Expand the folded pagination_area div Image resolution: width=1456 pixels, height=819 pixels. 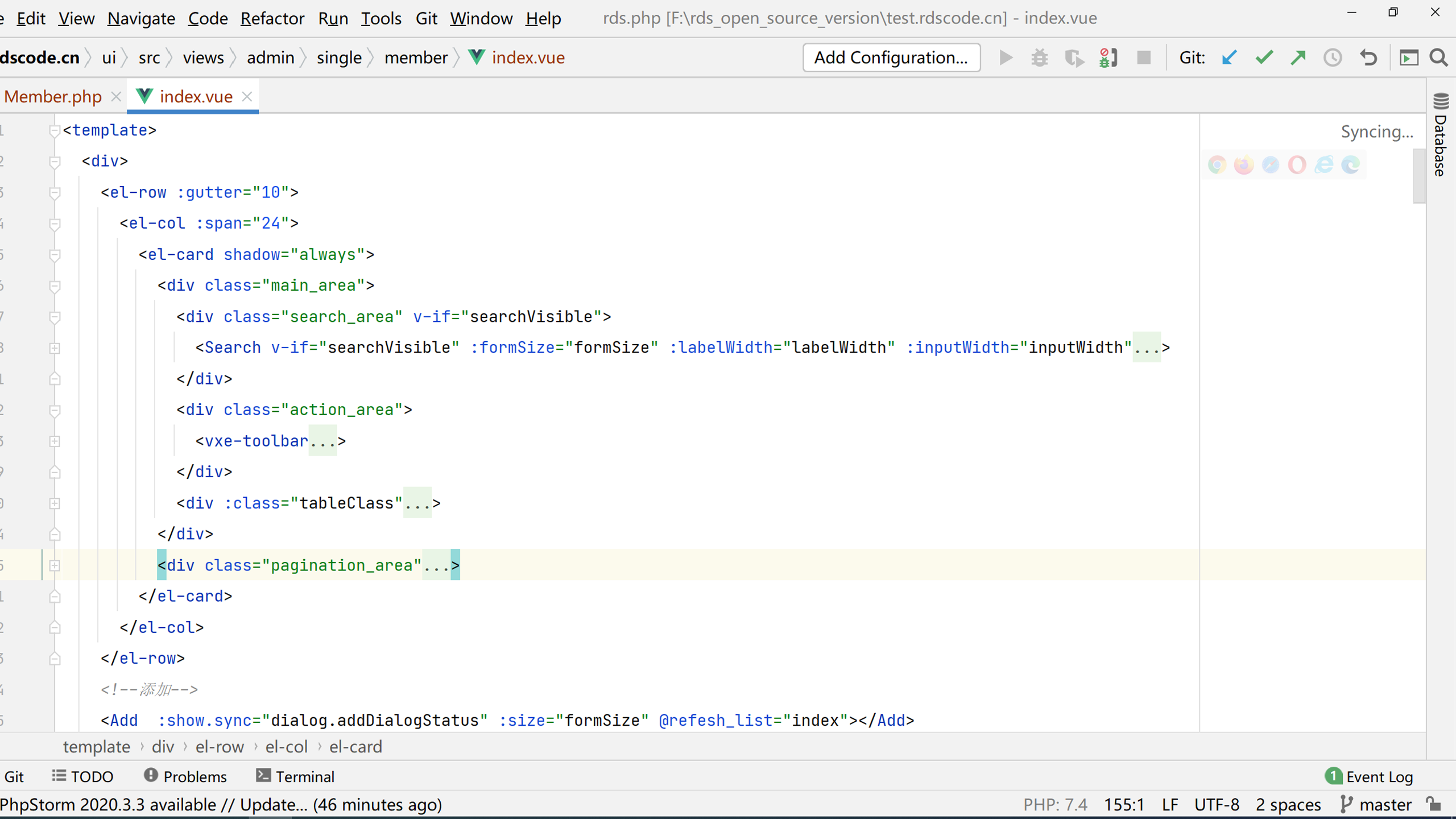[x=55, y=565]
